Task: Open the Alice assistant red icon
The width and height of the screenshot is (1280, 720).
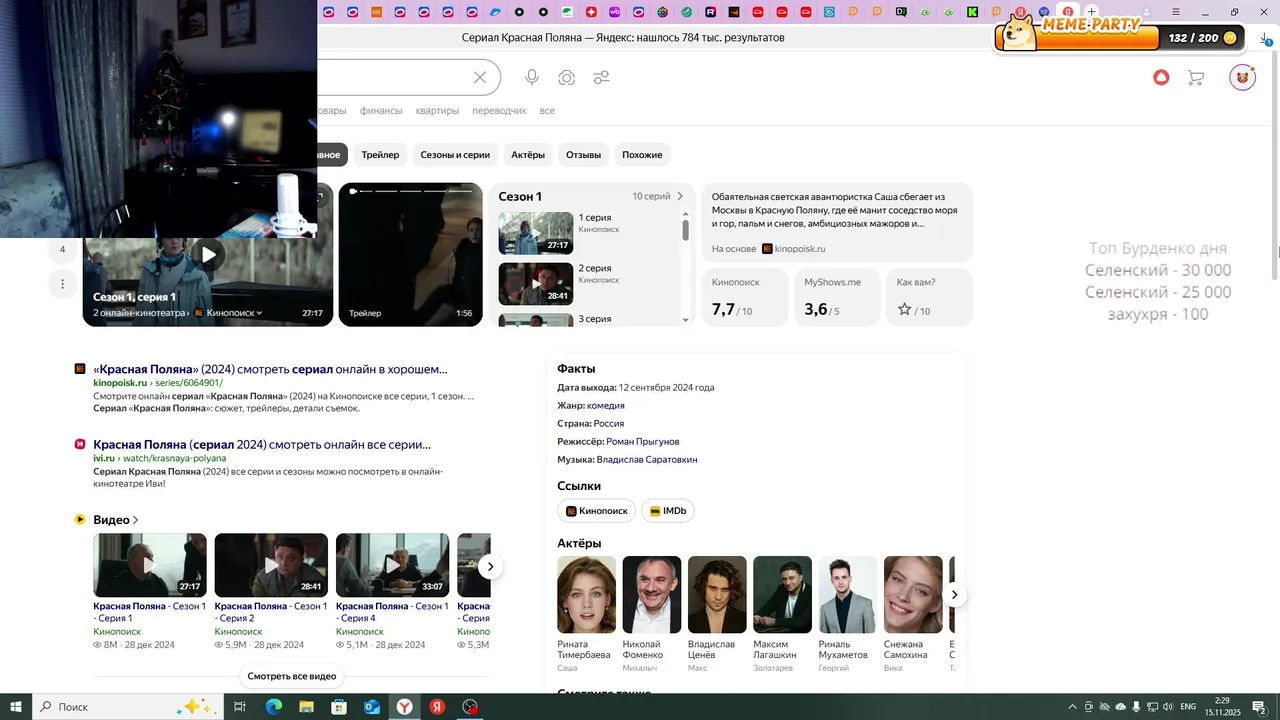Action: 1161,77
